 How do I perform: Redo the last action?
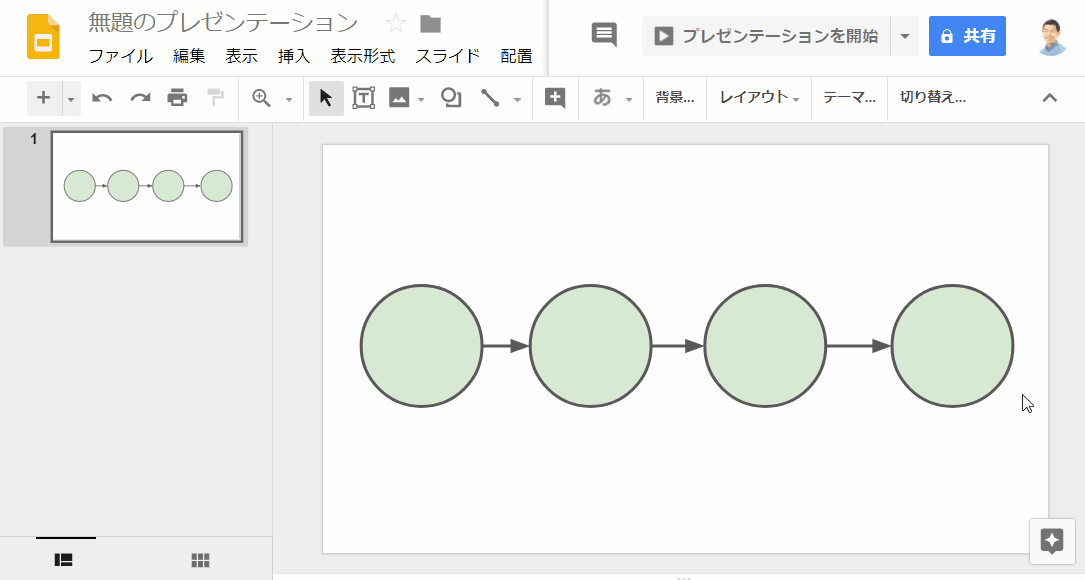pos(140,98)
